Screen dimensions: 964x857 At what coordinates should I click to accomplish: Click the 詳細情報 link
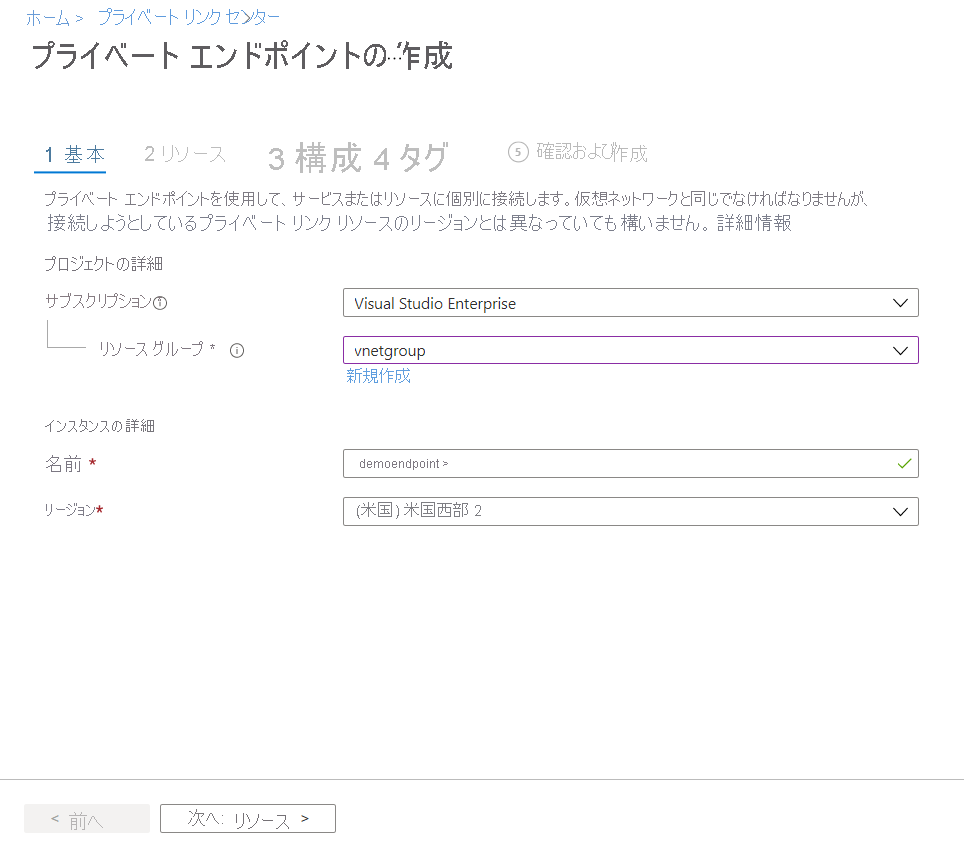click(x=754, y=223)
